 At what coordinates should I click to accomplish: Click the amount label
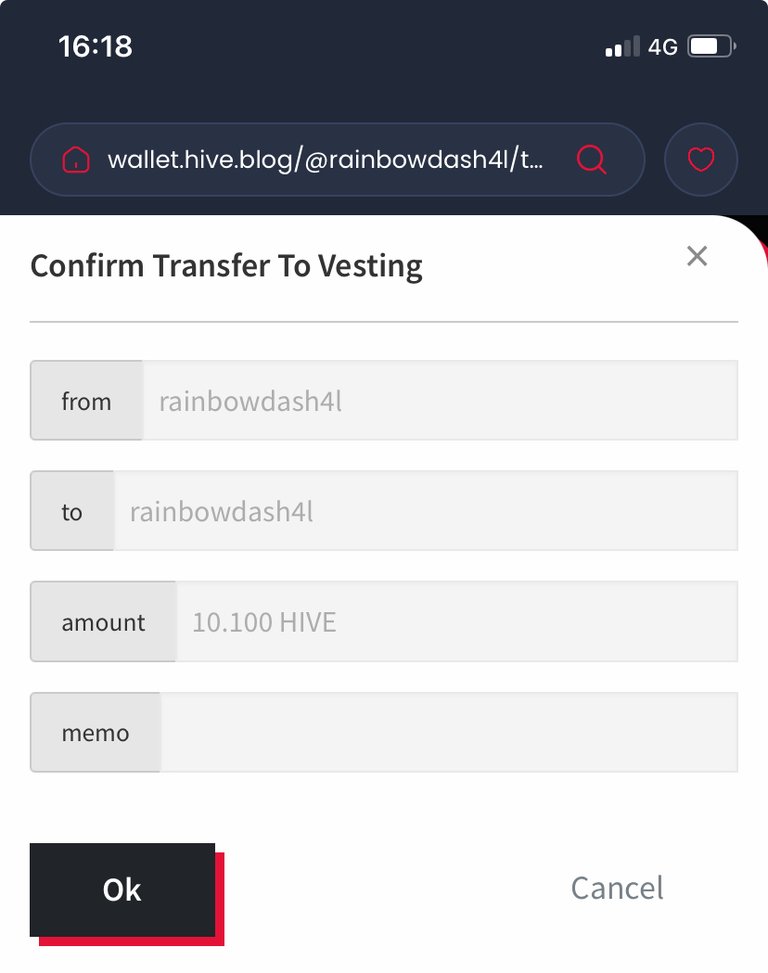click(103, 621)
